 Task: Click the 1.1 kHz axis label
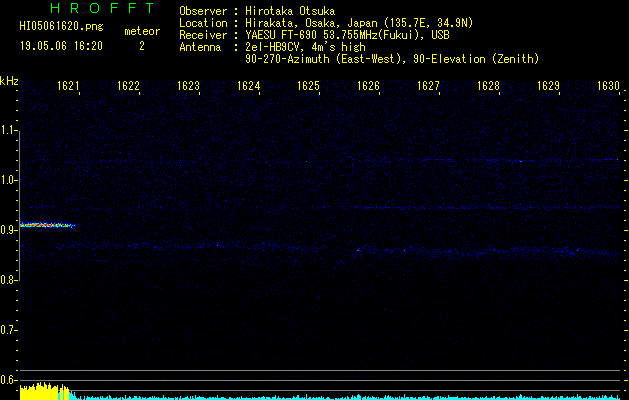[x=8, y=130]
